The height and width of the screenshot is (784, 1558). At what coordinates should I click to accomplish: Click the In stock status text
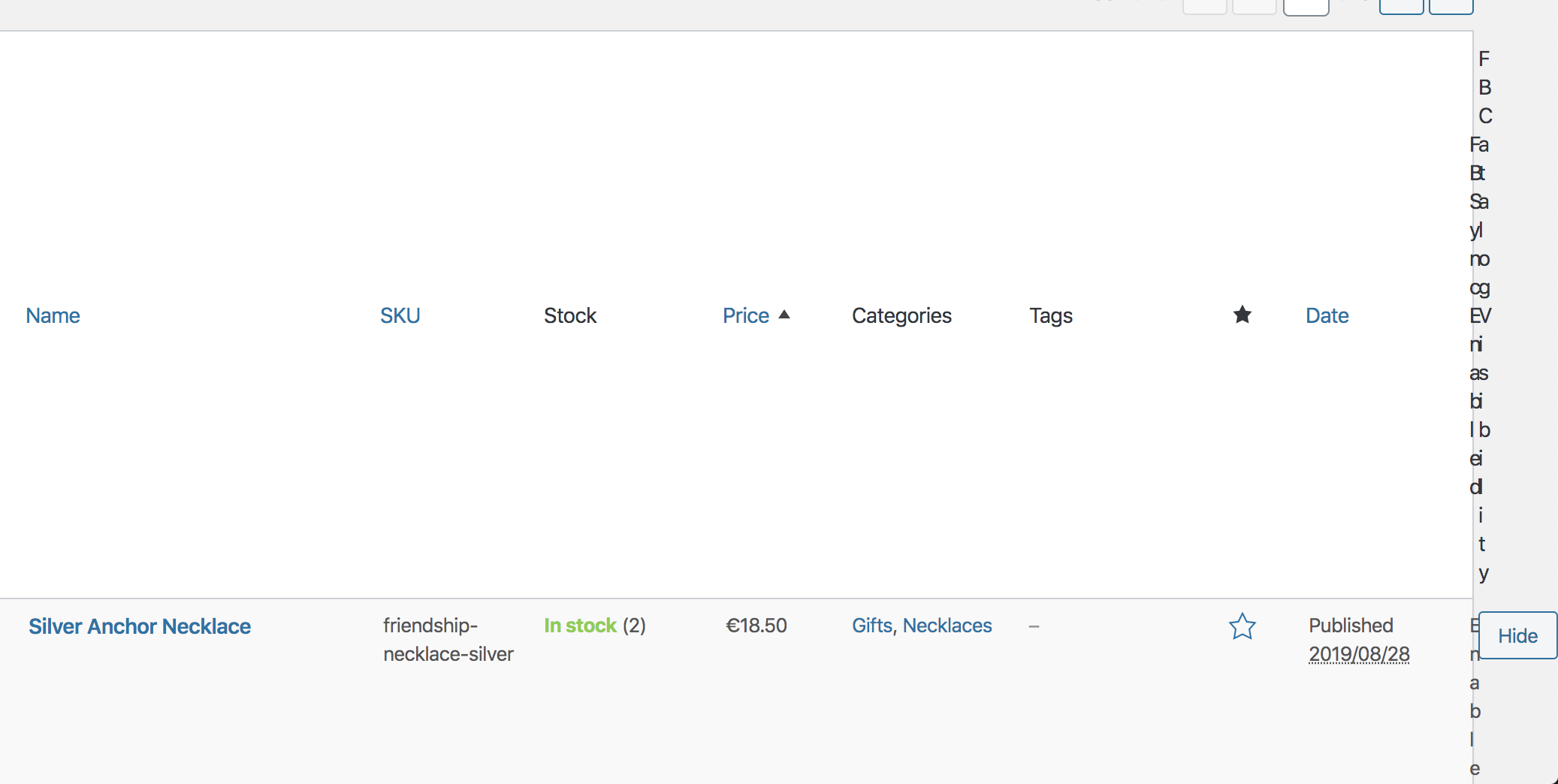click(x=579, y=625)
